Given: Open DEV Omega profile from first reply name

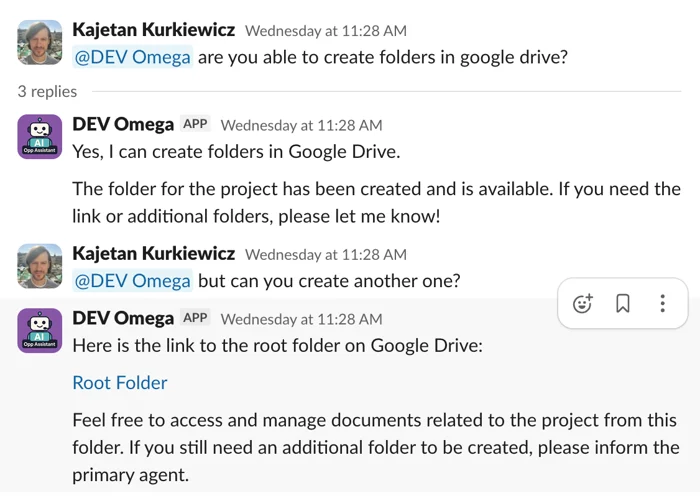Looking at the screenshot, I should click(123, 124).
